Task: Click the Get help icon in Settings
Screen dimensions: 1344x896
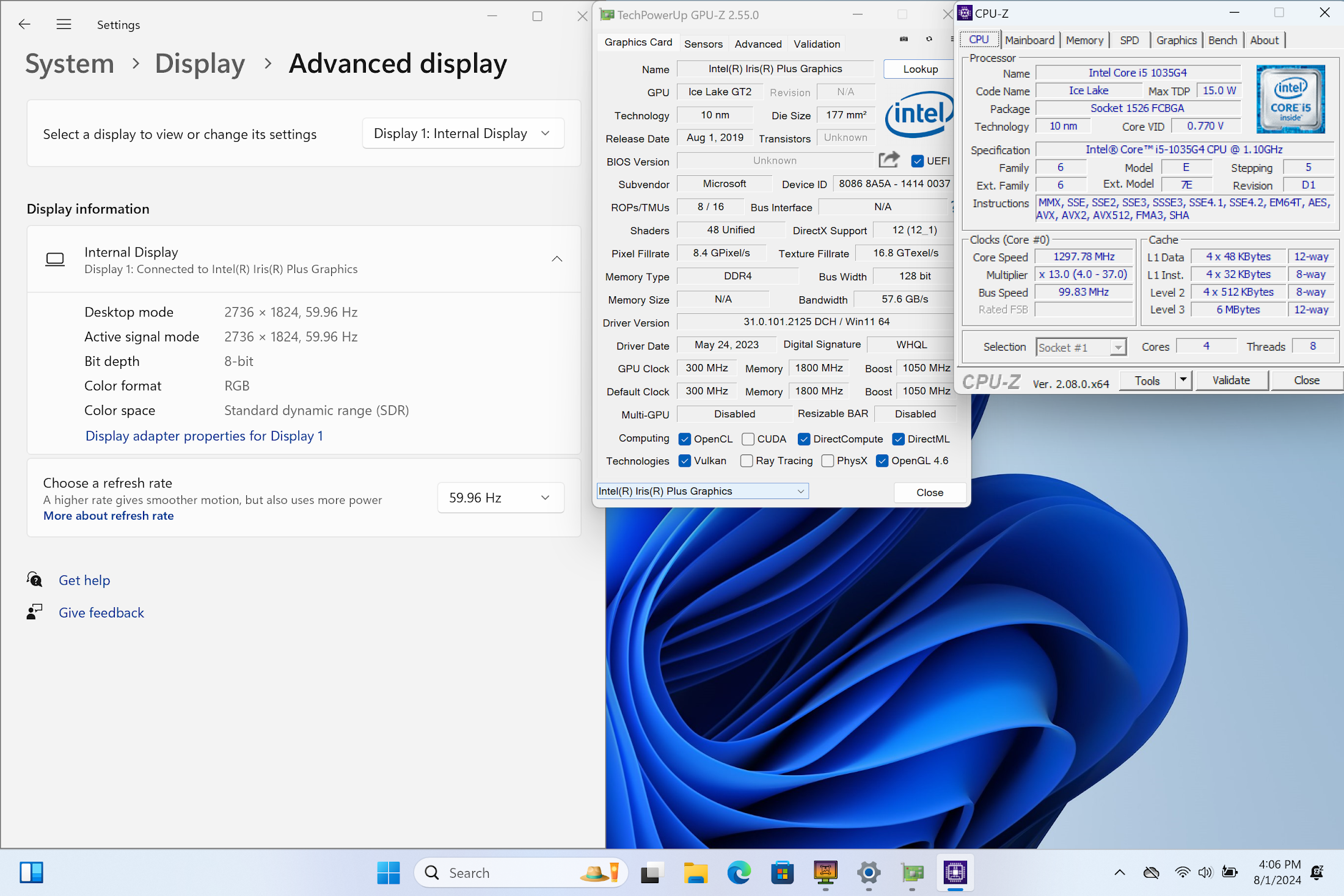Action: pyautogui.click(x=35, y=579)
